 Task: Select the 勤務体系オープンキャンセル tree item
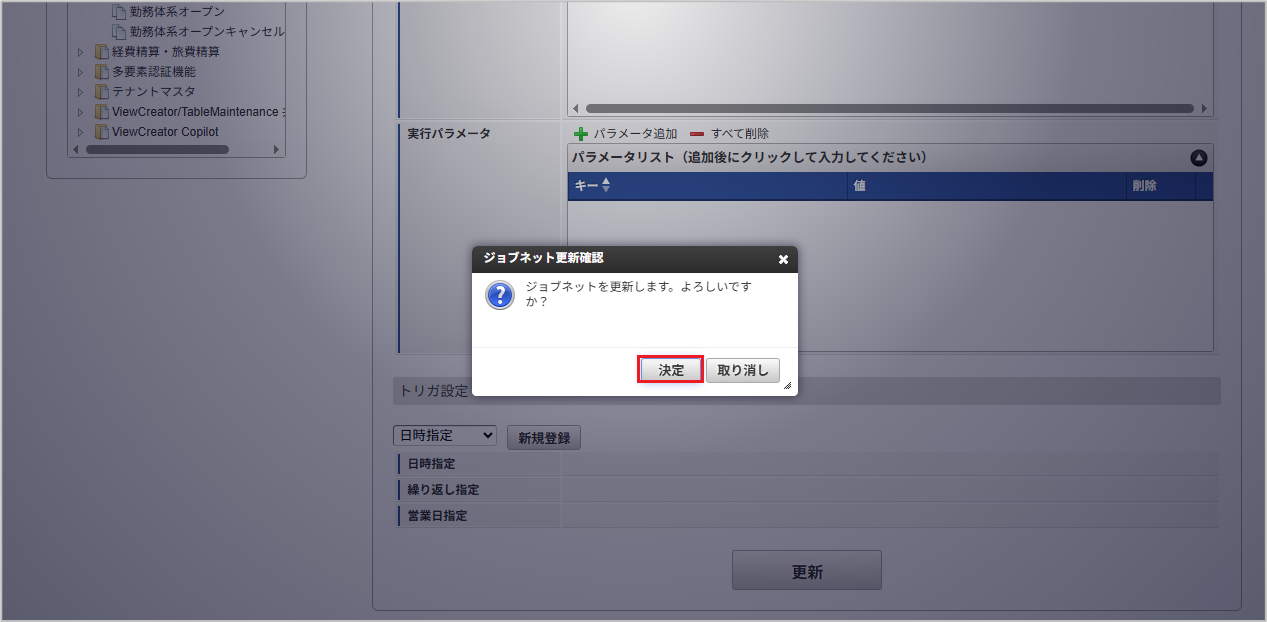coord(207,32)
